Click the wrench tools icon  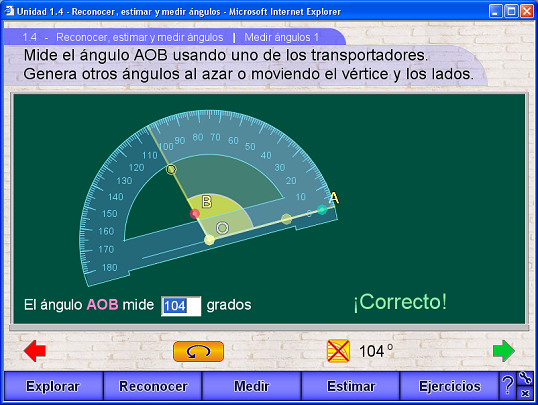(x=525, y=378)
